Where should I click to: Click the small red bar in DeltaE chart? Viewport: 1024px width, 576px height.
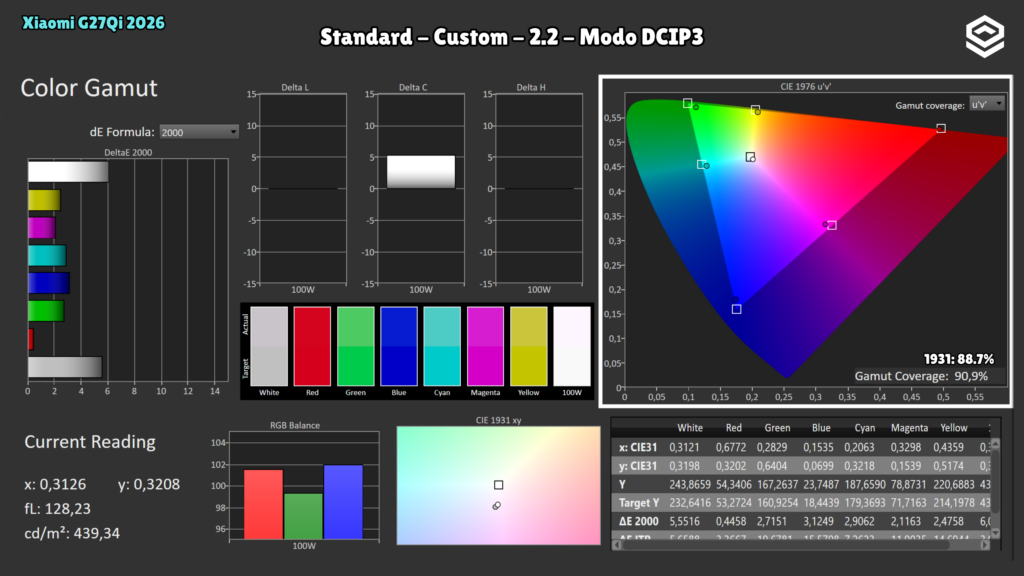[31, 339]
